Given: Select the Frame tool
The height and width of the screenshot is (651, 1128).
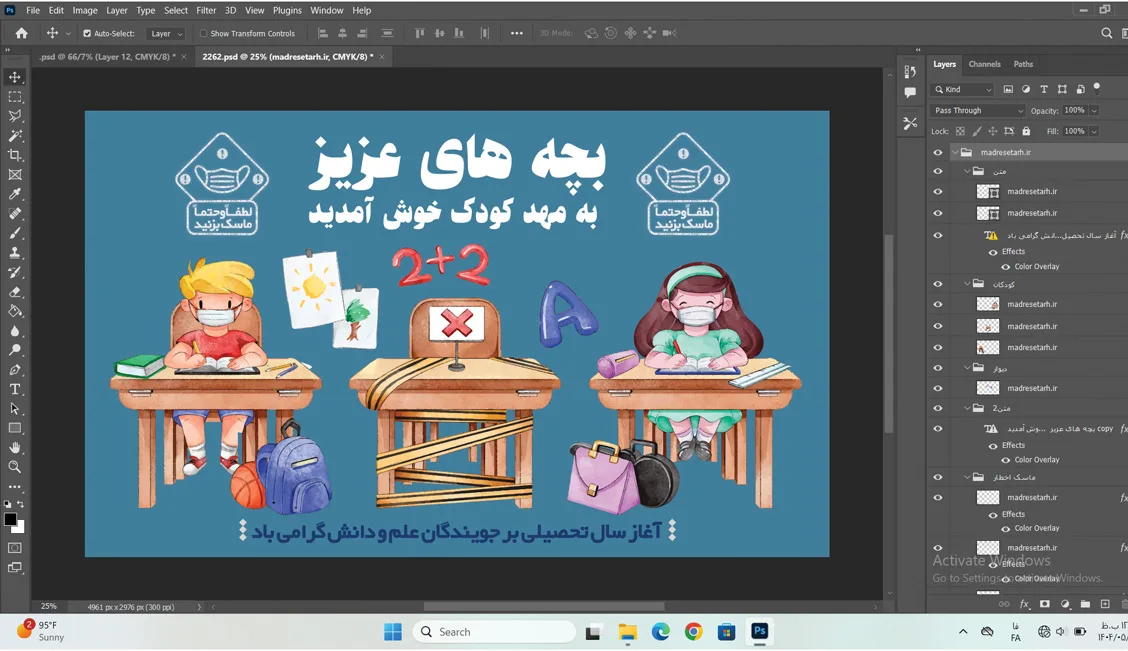Looking at the screenshot, I should click(x=14, y=175).
